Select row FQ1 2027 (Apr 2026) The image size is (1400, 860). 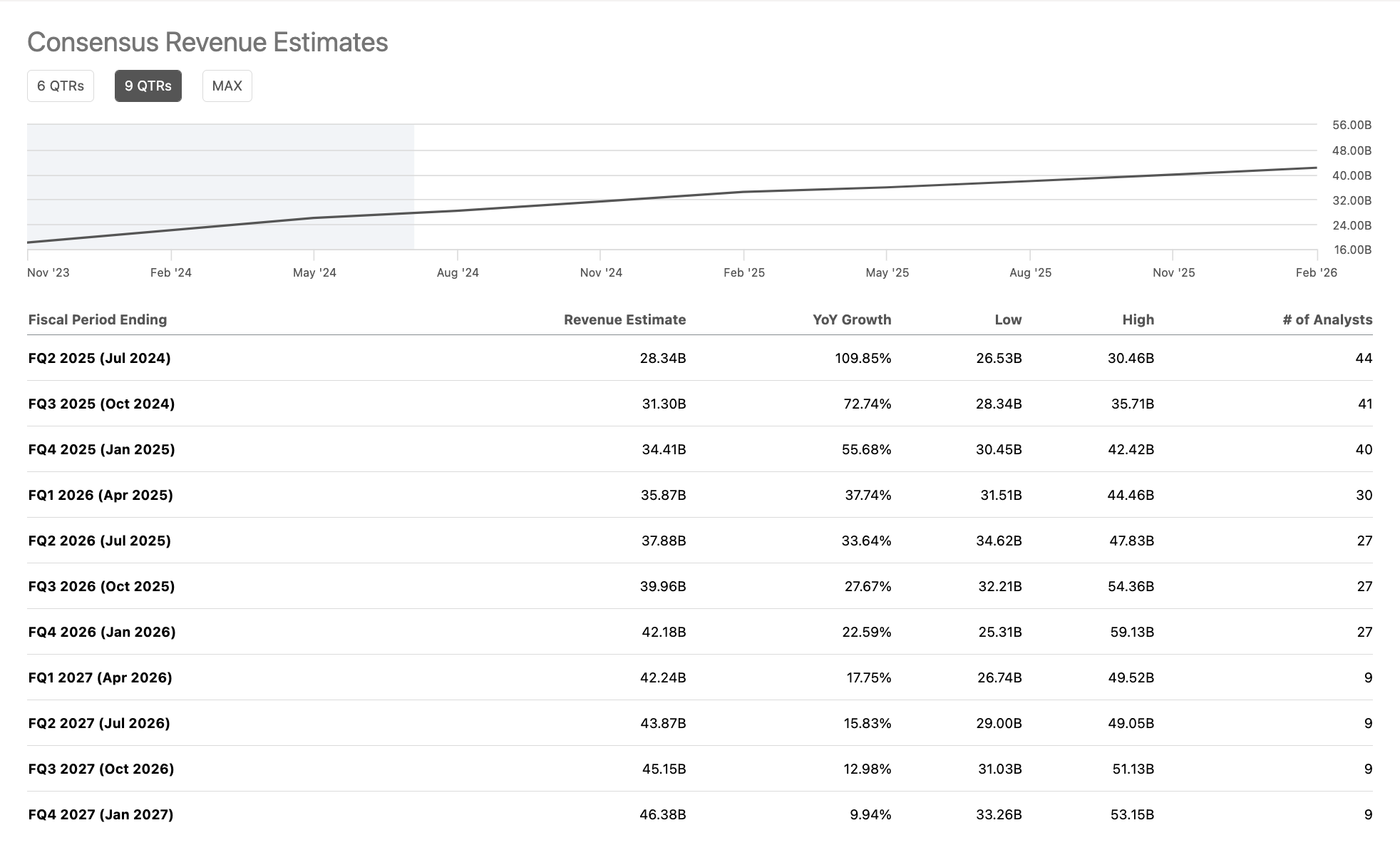pyautogui.click(x=700, y=677)
